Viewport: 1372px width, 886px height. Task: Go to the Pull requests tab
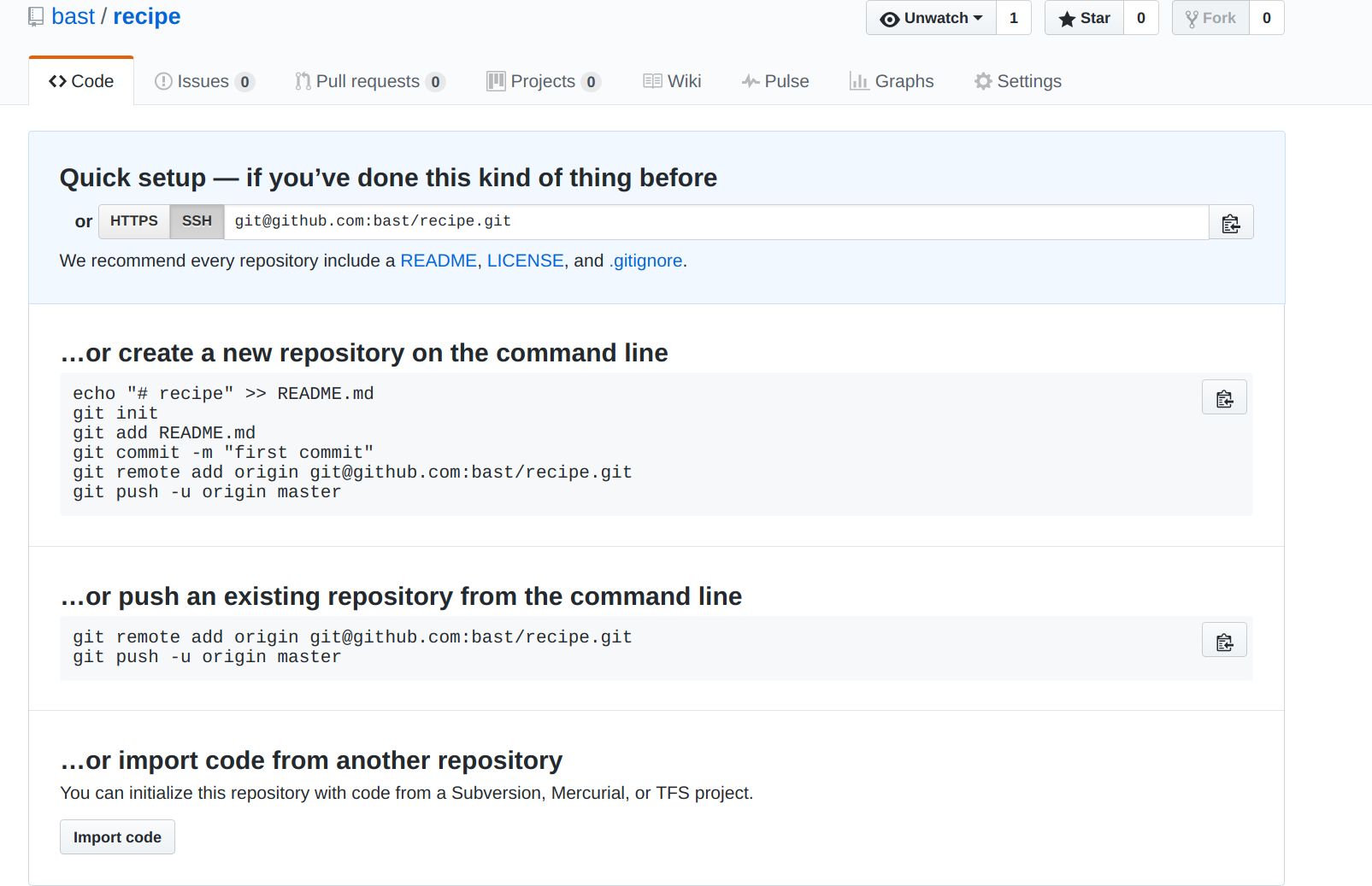coord(368,81)
